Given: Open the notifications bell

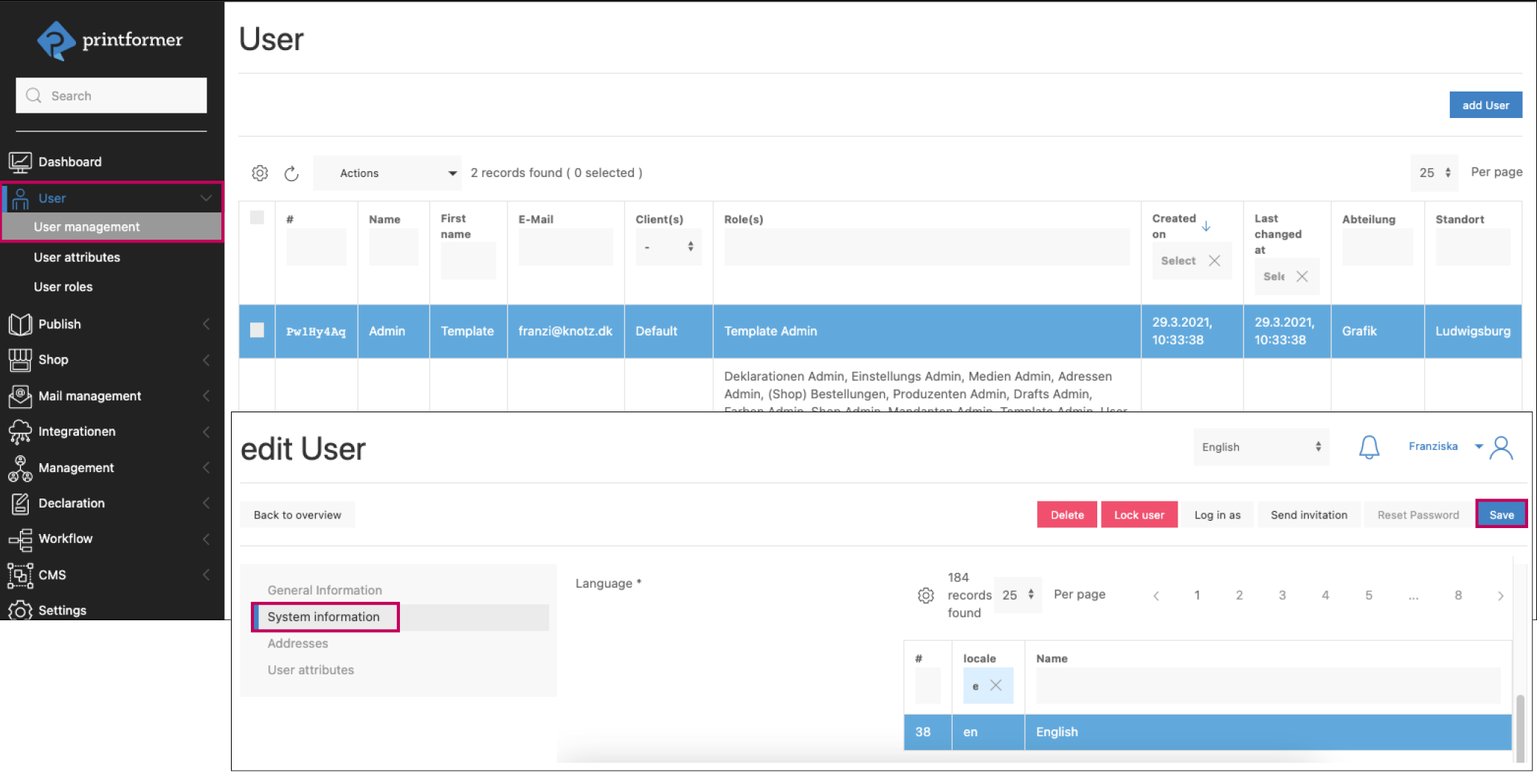Looking at the screenshot, I should [x=1369, y=447].
